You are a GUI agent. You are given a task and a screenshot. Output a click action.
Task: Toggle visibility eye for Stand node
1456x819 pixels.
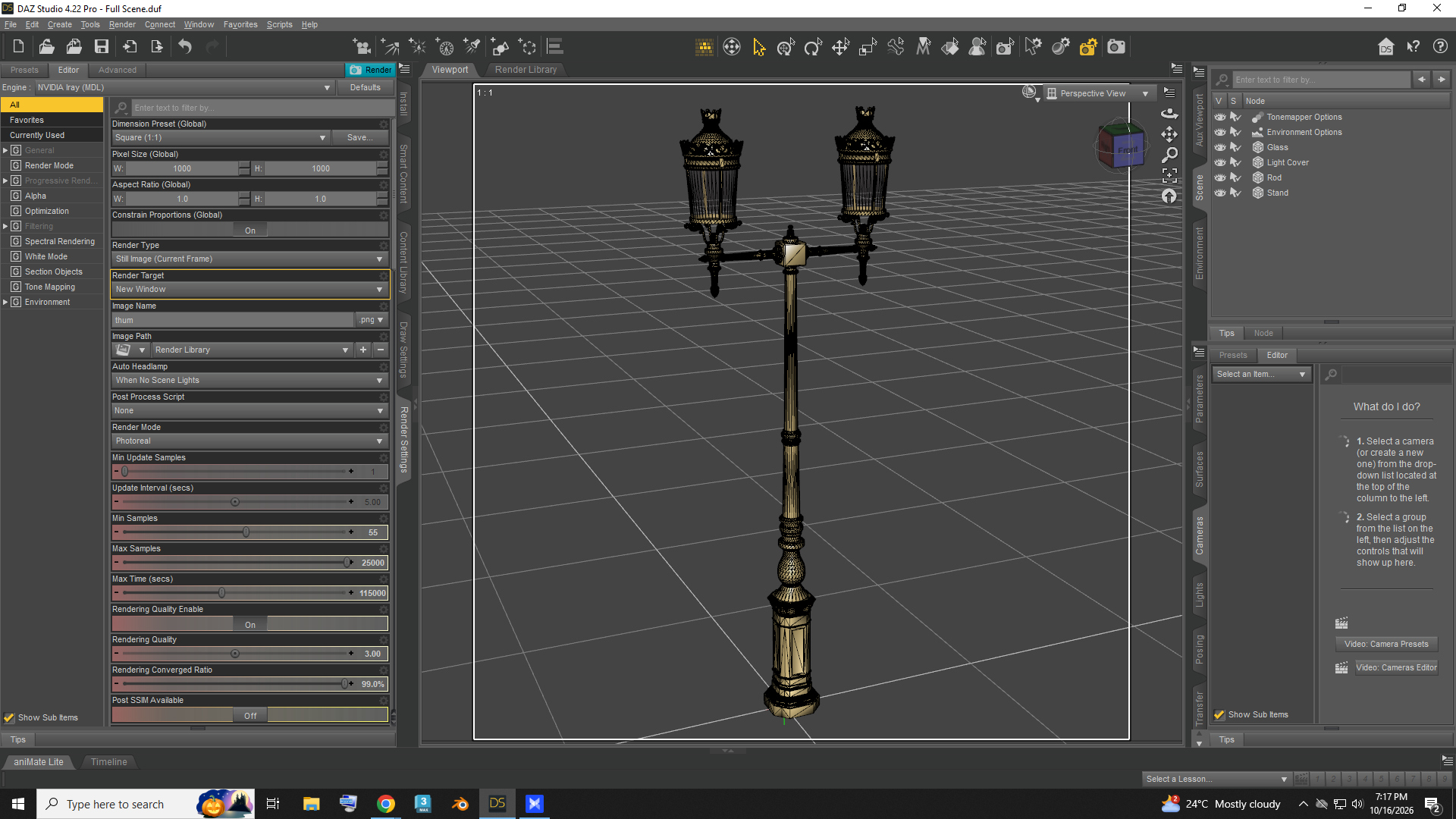(1219, 193)
